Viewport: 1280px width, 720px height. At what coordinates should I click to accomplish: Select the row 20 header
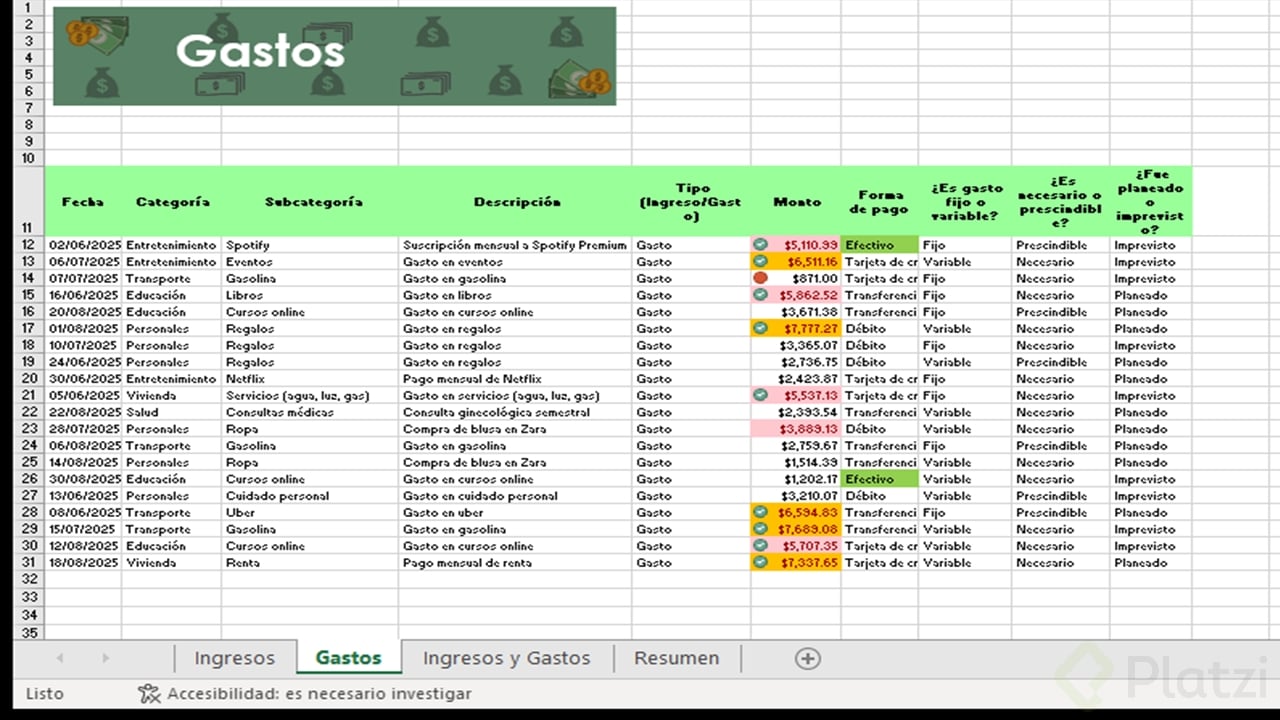(x=28, y=379)
